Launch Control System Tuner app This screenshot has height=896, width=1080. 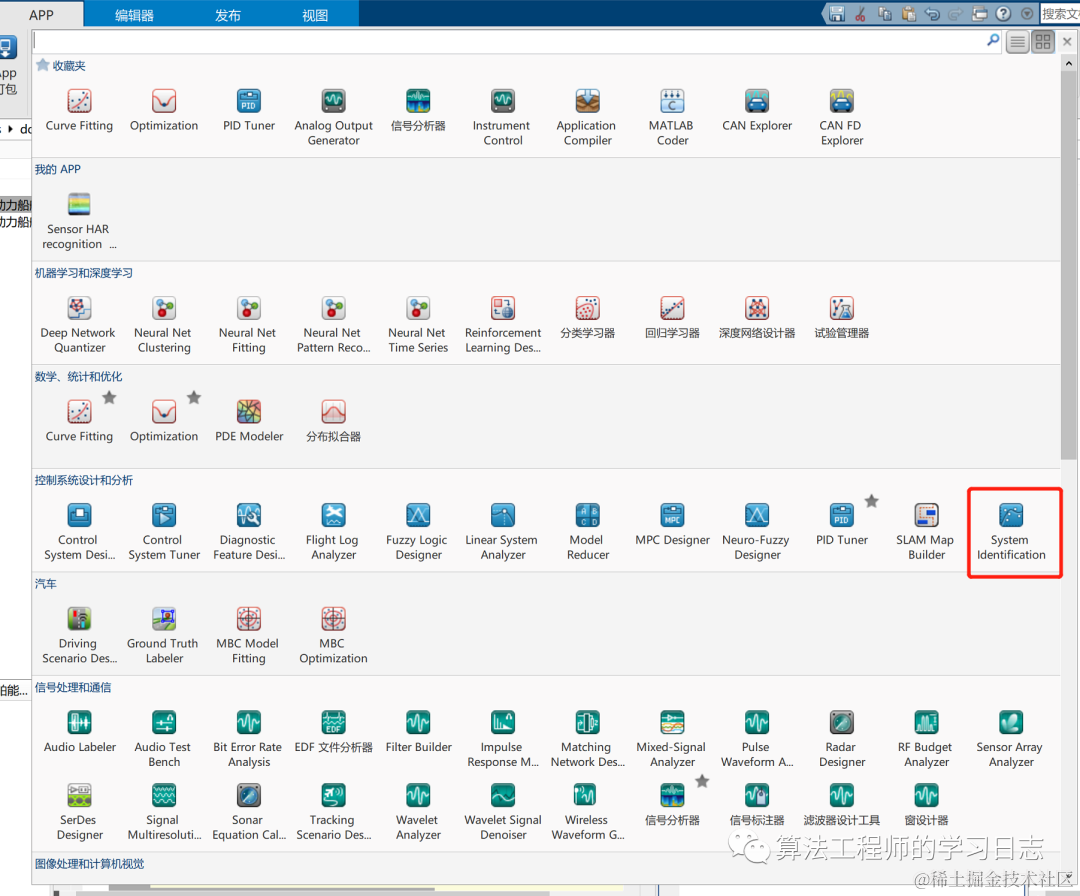pos(164,532)
